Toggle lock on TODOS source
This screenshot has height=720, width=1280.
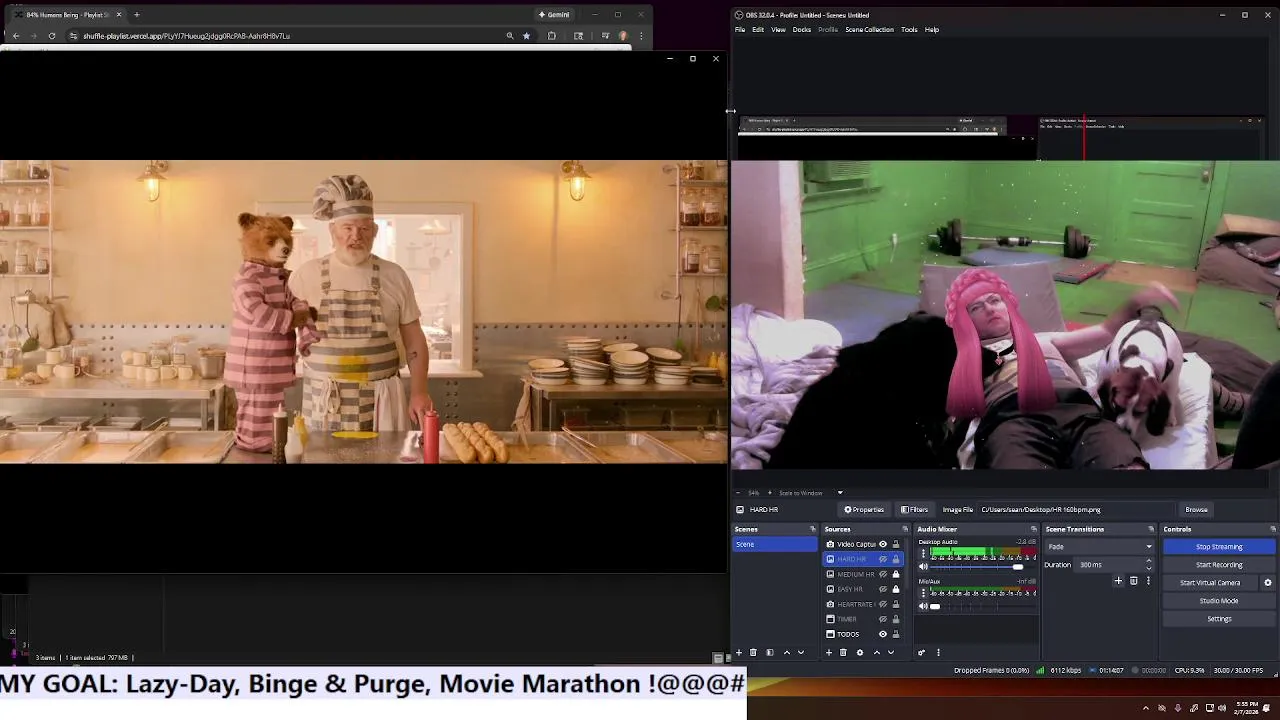tap(896, 634)
